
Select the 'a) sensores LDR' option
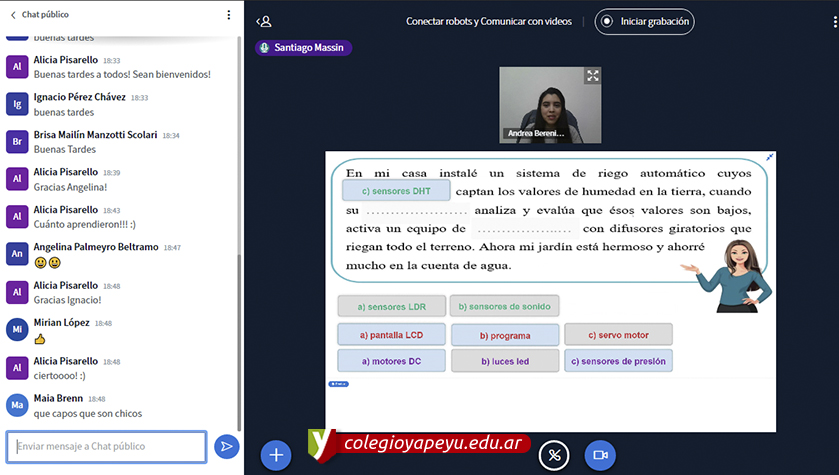pyautogui.click(x=388, y=306)
